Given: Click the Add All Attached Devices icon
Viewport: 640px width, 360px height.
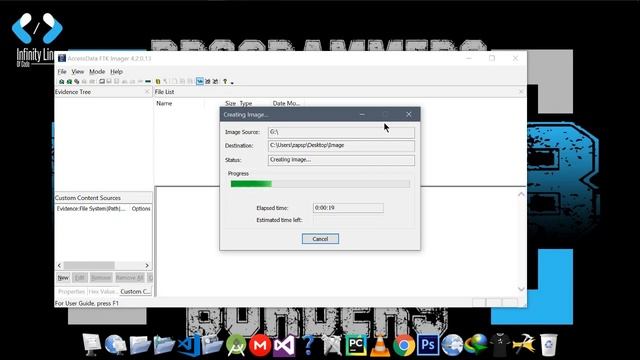Looking at the screenshot, I should point(69,82).
